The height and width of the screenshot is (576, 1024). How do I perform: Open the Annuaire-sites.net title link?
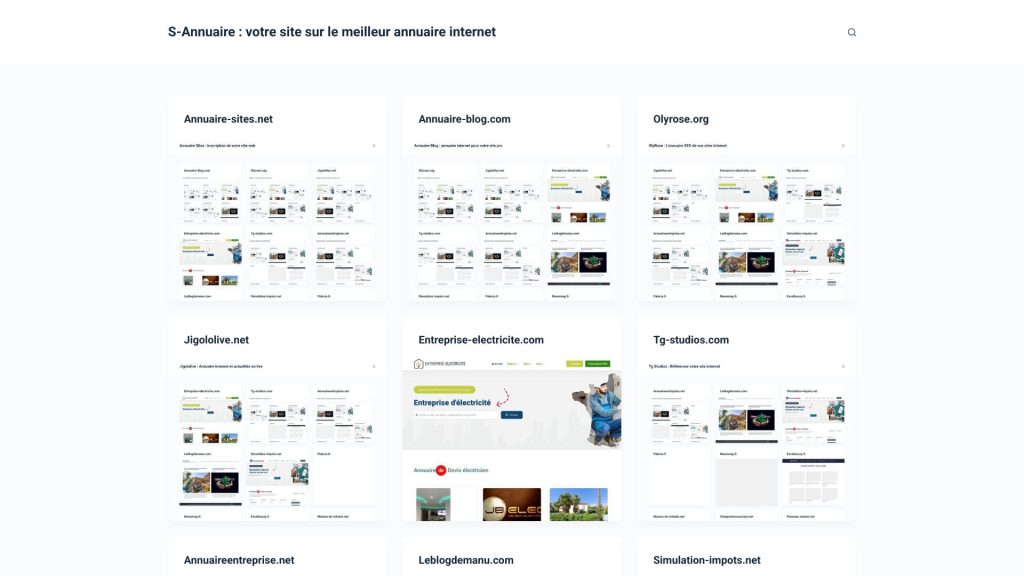pyautogui.click(x=228, y=119)
